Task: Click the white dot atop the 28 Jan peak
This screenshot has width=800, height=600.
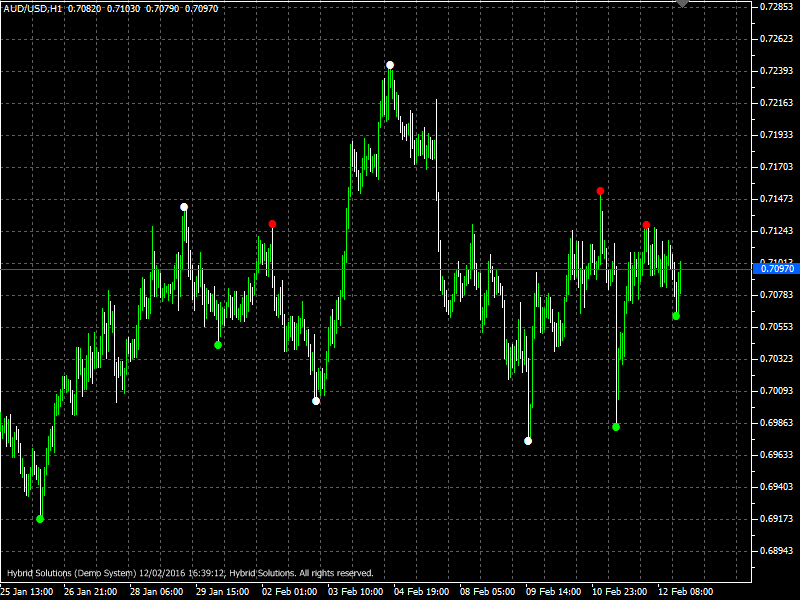Action: click(183, 206)
